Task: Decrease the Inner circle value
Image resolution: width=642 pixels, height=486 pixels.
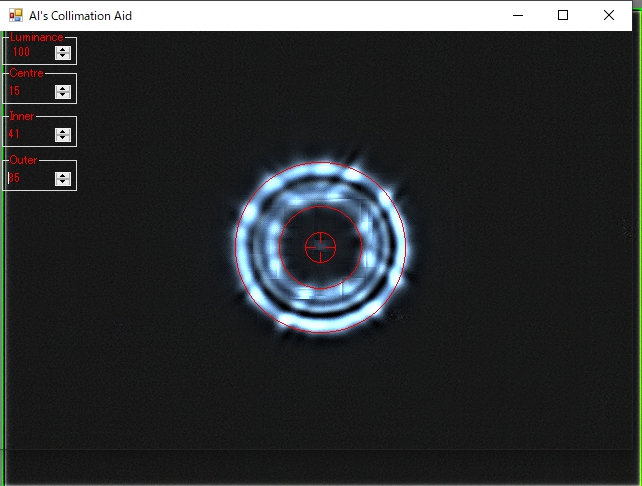Action: tap(63, 138)
